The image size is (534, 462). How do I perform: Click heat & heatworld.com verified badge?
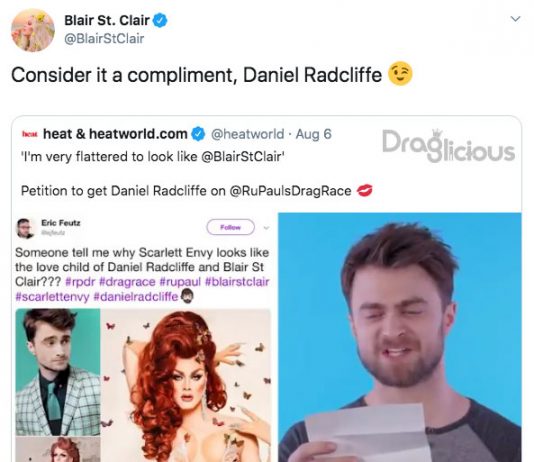(198, 134)
